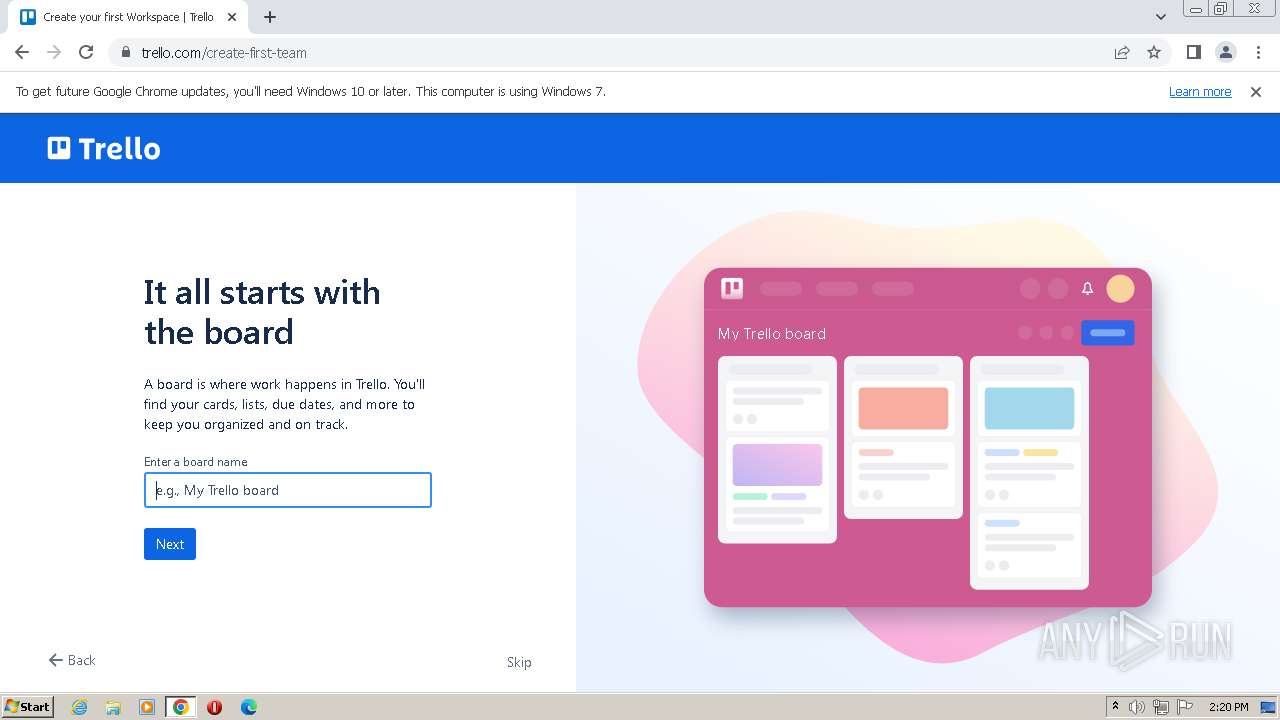Screen dimensions: 1280x720
Task: Open the media player taskbar icon
Action: click(147, 707)
